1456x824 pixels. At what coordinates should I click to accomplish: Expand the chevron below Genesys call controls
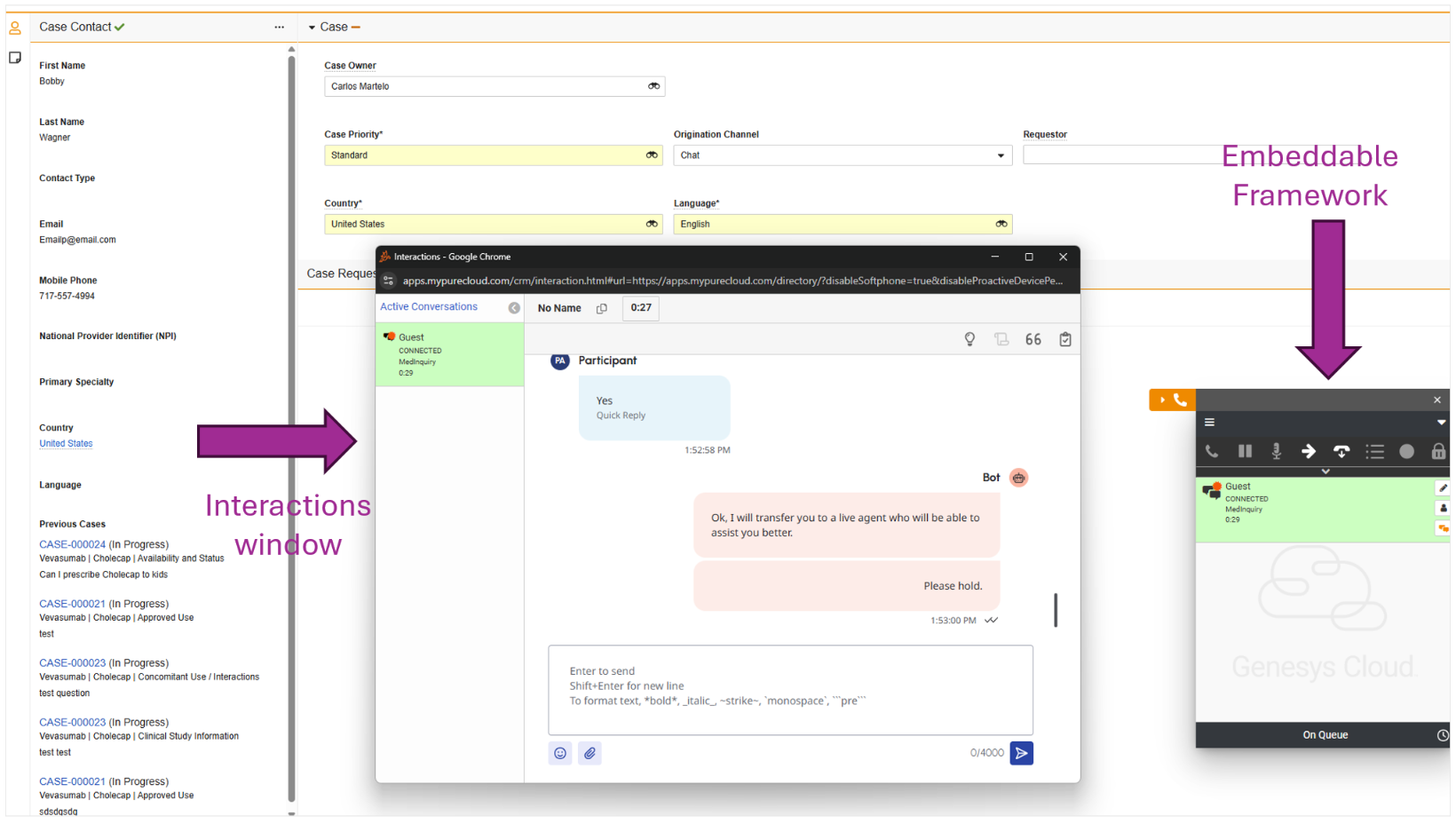[1325, 471]
